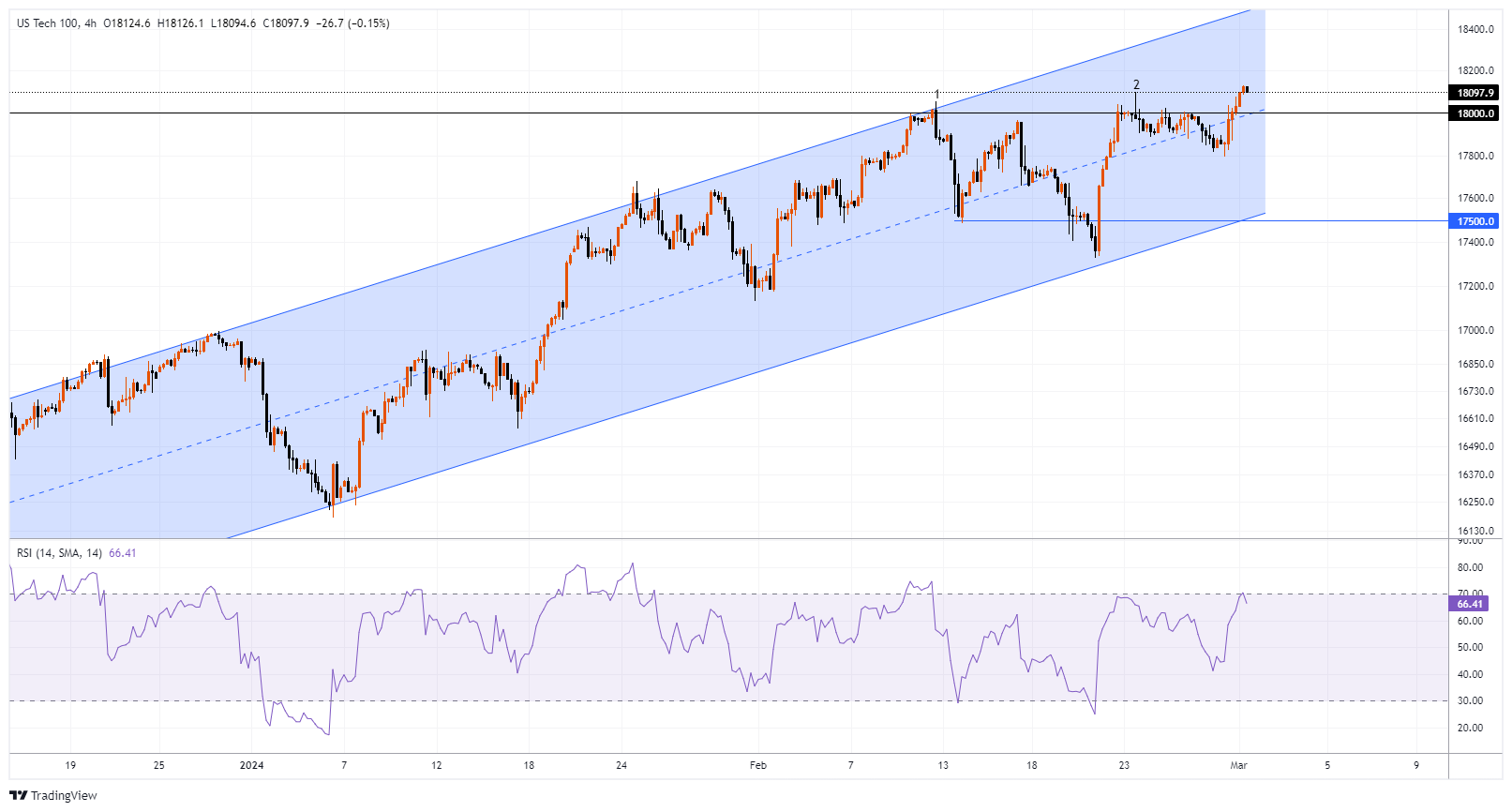Click date 9 on the time axis
The width and height of the screenshot is (1512, 812).
[1416, 765]
